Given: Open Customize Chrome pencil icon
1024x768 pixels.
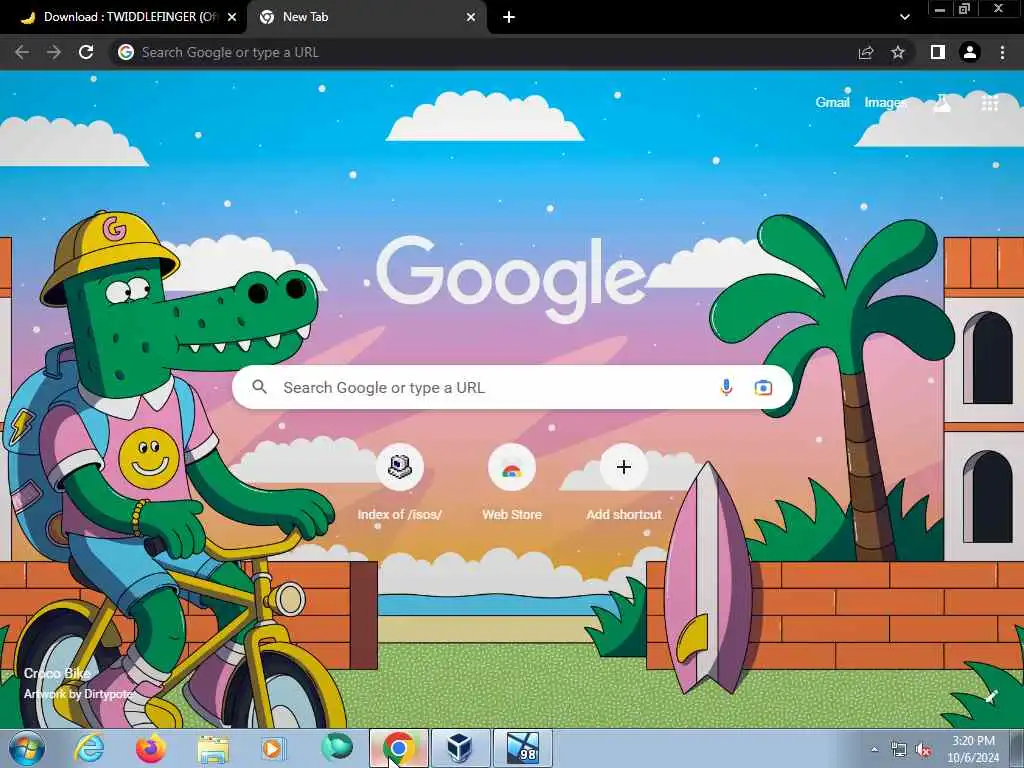Looking at the screenshot, I should 991,696.
